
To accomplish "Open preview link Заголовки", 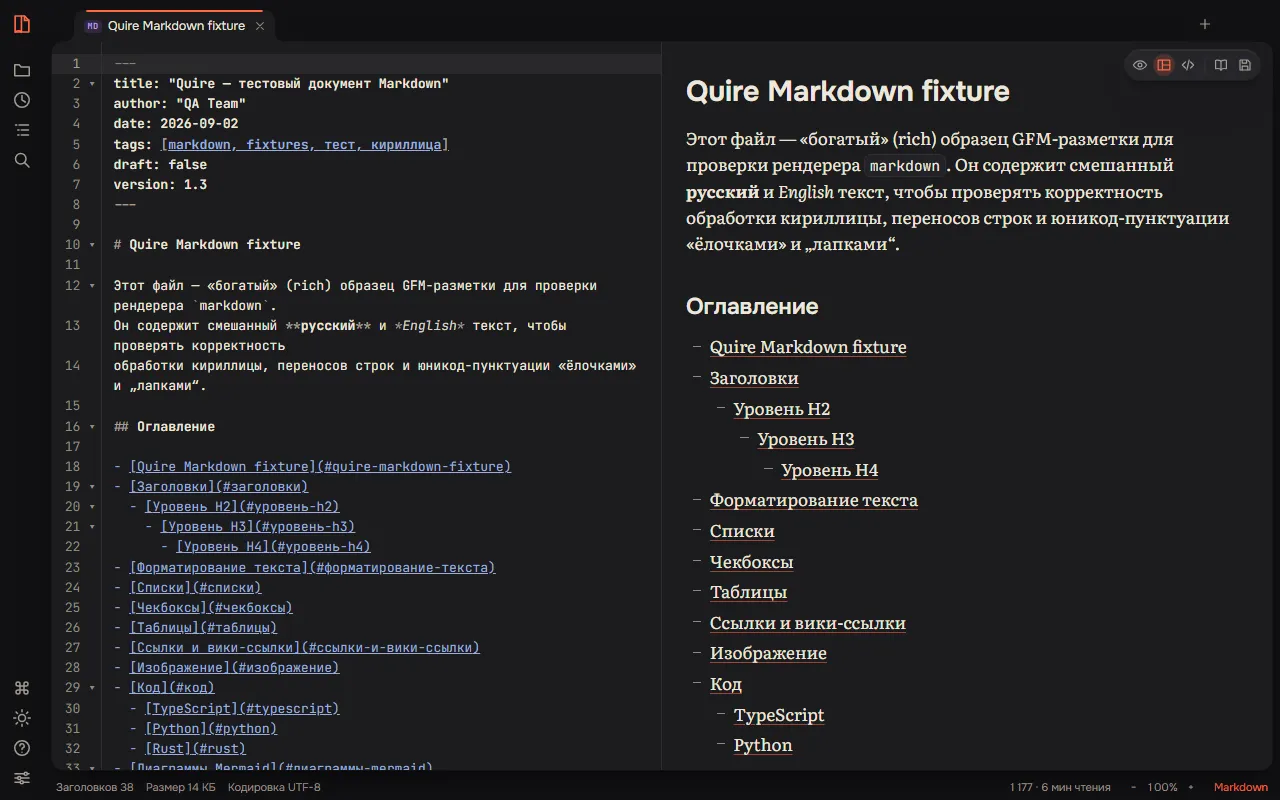I will point(754,378).
